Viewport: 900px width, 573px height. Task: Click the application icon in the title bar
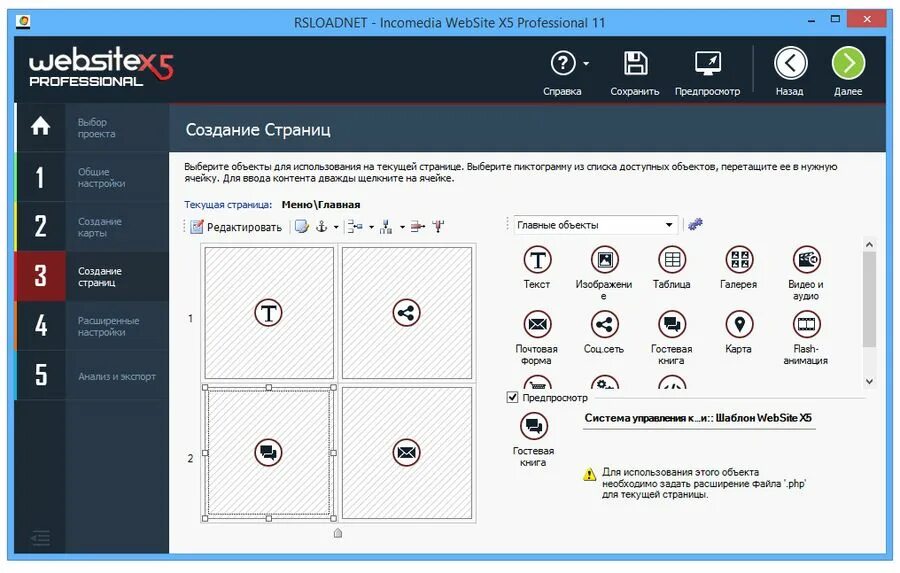[x=24, y=21]
